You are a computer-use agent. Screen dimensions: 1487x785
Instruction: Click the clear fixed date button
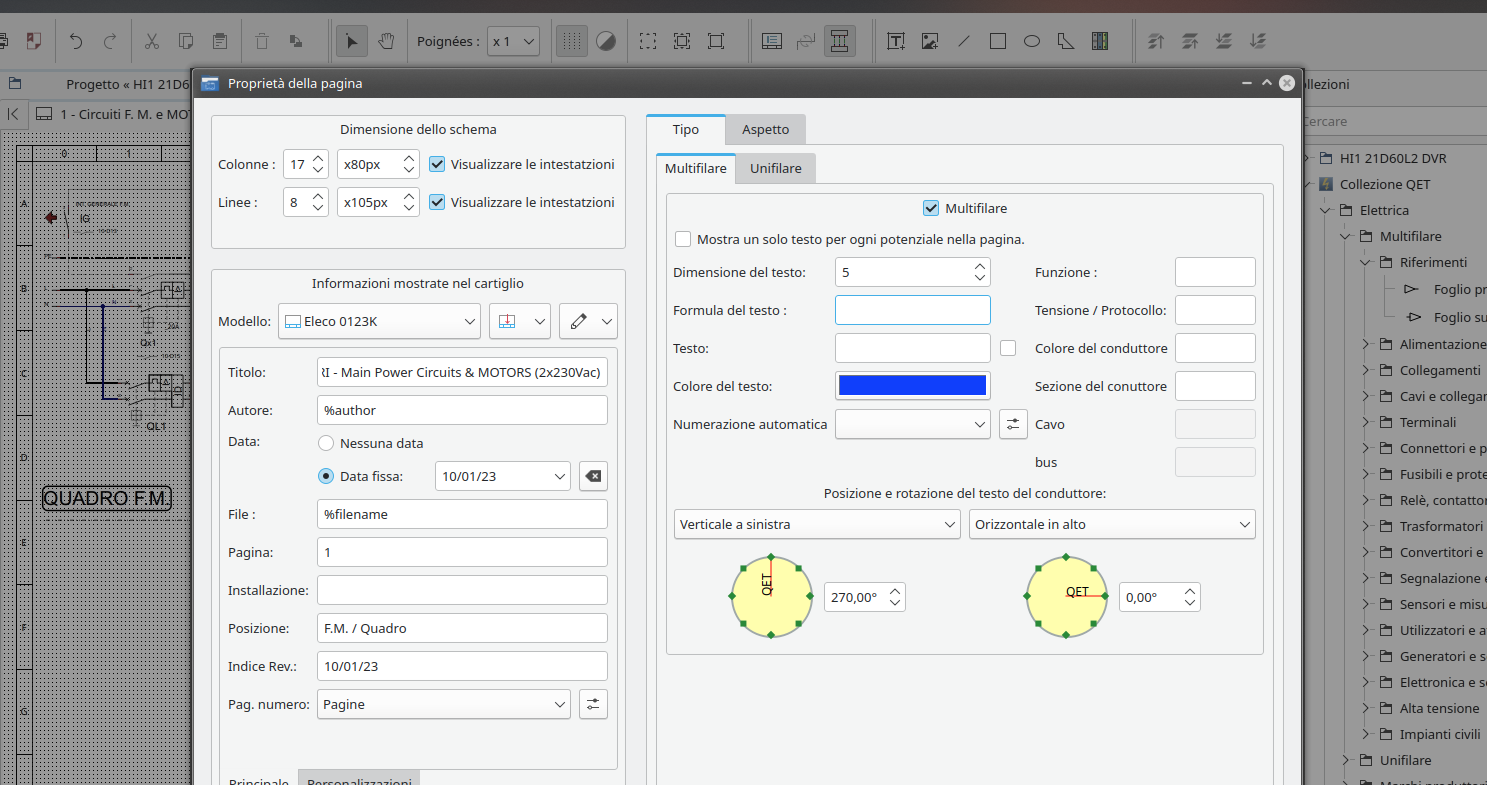coord(593,476)
